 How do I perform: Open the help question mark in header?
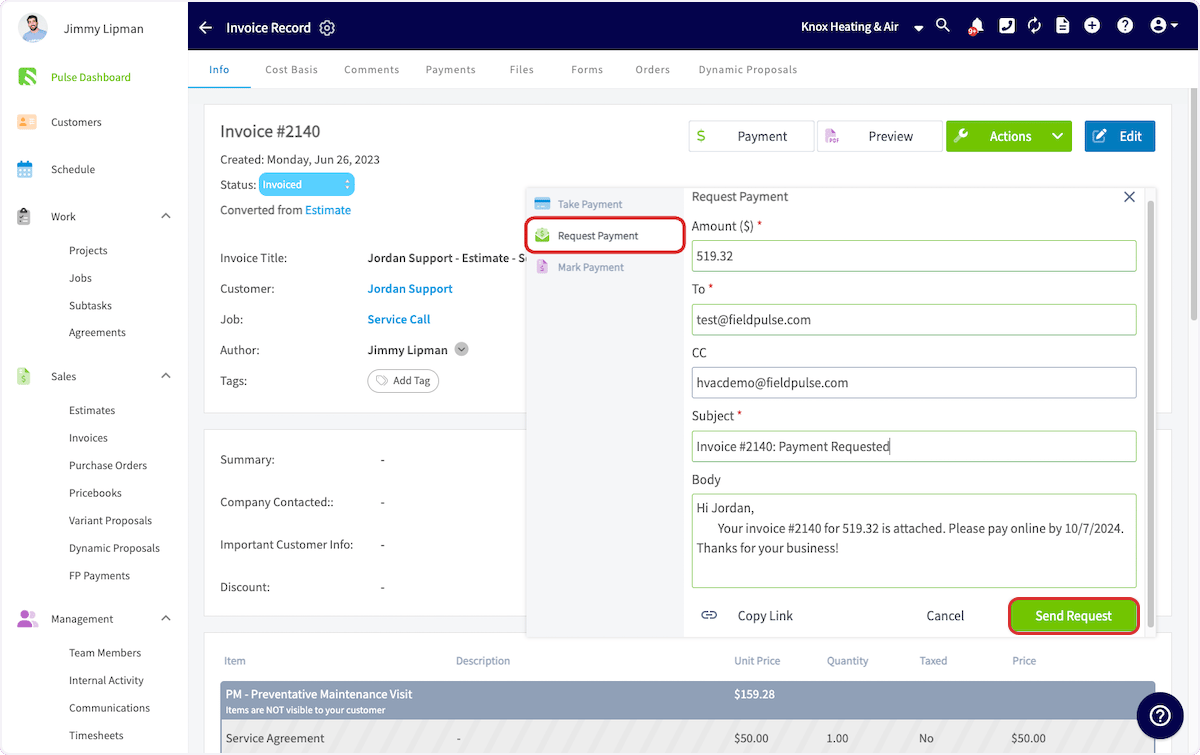click(x=1125, y=26)
